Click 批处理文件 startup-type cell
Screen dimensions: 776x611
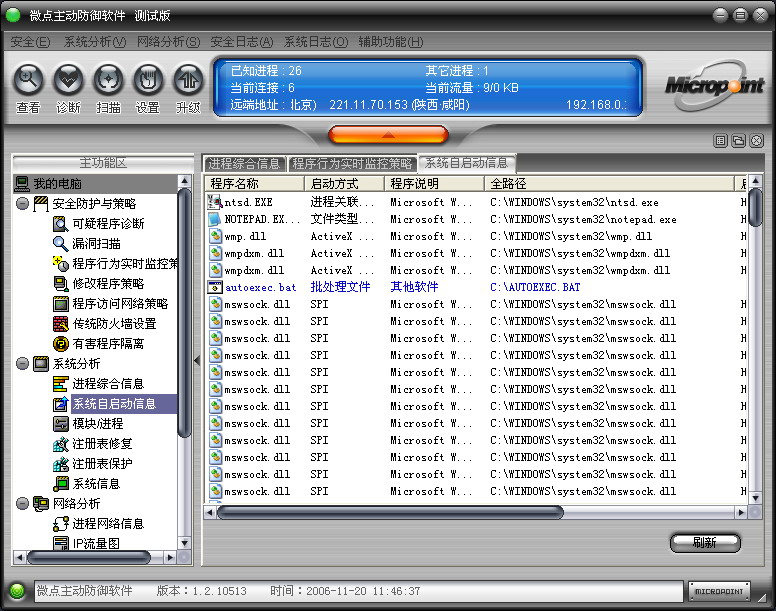(340, 287)
